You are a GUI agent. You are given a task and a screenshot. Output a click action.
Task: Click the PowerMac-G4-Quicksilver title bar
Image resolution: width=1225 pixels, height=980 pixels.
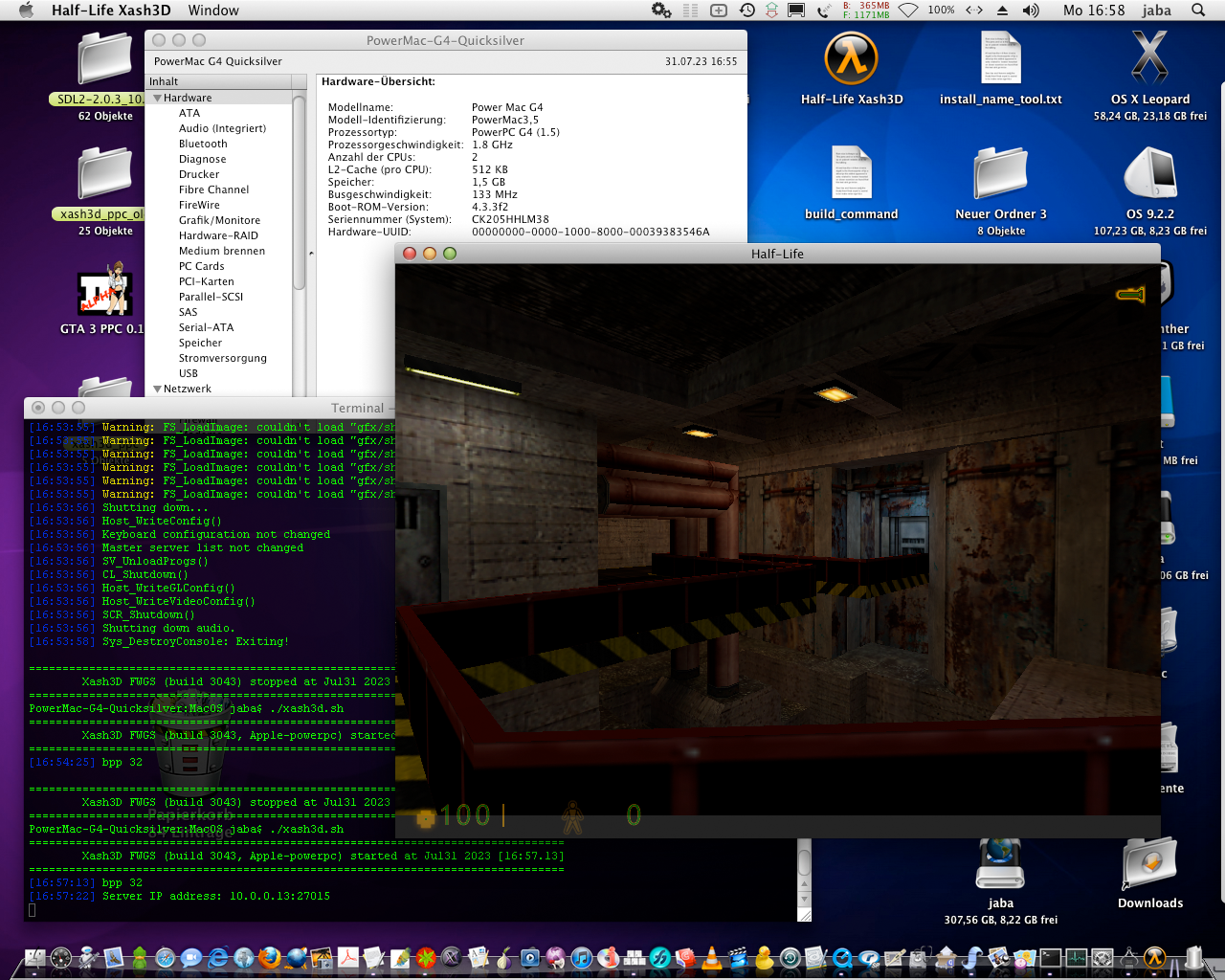[x=445, y=40]
